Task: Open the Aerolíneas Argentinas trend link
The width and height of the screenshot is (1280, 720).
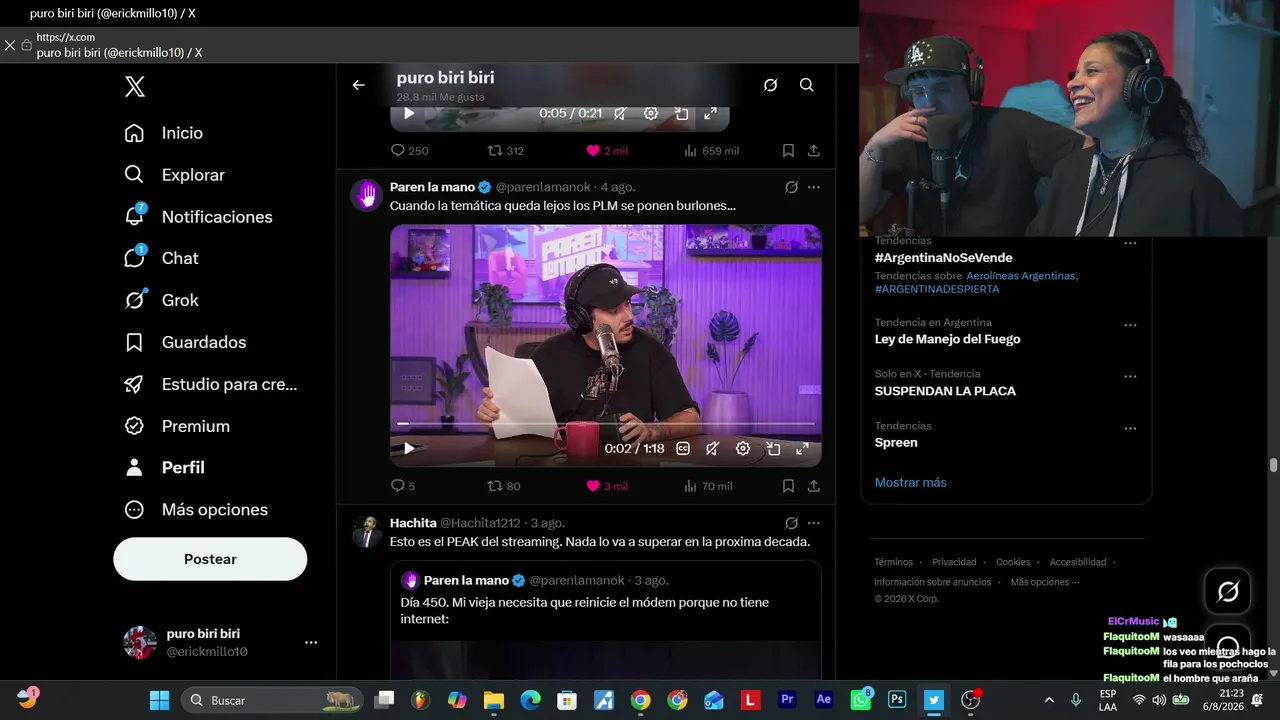Action: 1021,276
